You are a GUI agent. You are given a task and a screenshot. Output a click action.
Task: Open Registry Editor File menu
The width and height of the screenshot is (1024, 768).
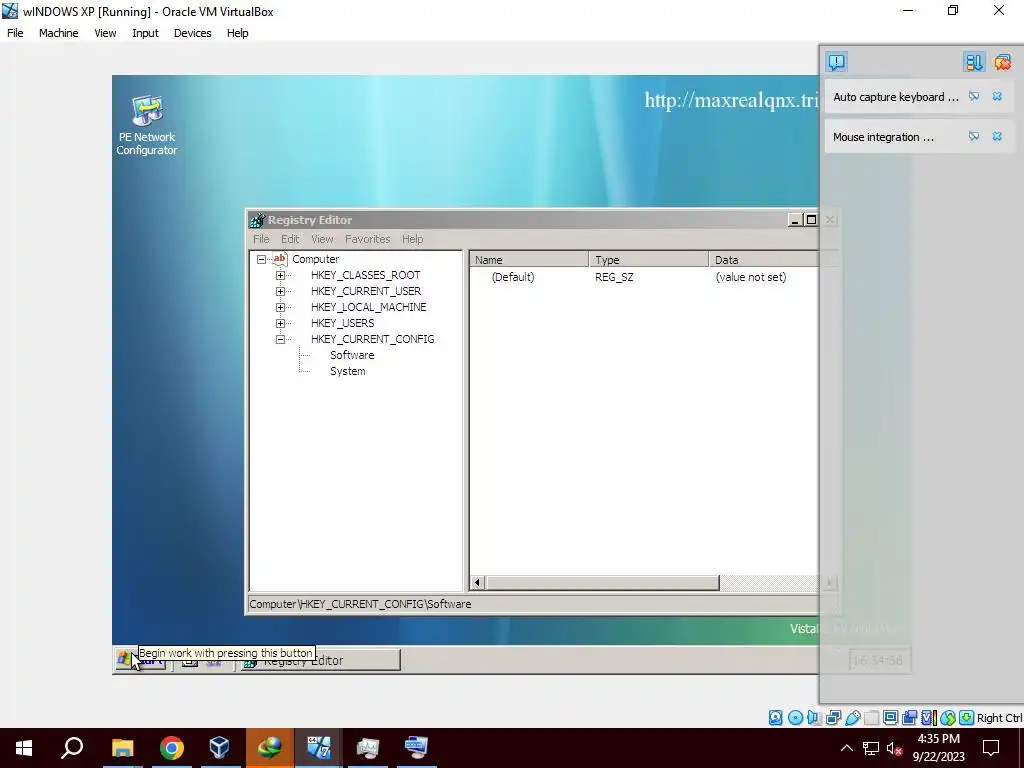click(x=261, y=239)
